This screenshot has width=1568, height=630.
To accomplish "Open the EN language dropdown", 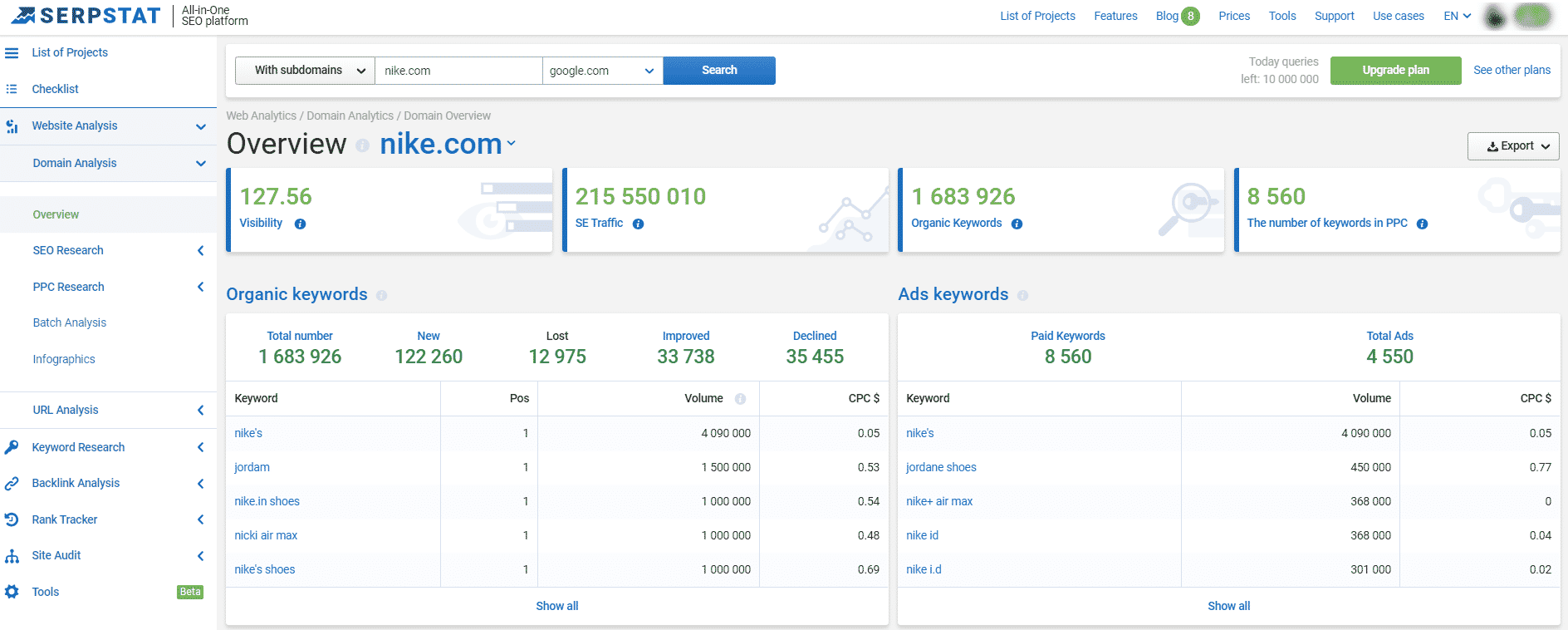I will click(x=1458, y=16).
